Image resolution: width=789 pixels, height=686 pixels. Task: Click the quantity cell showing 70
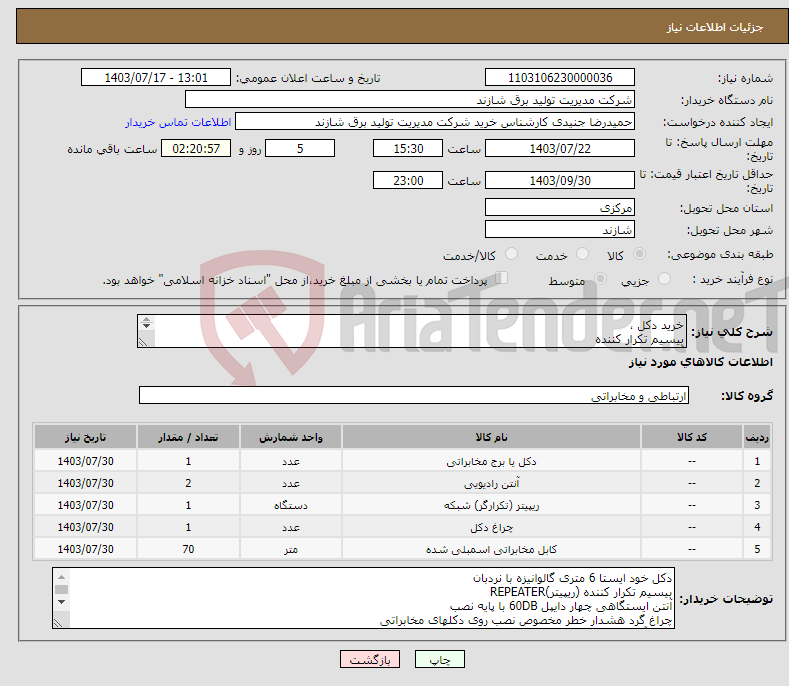coord(188,549)
